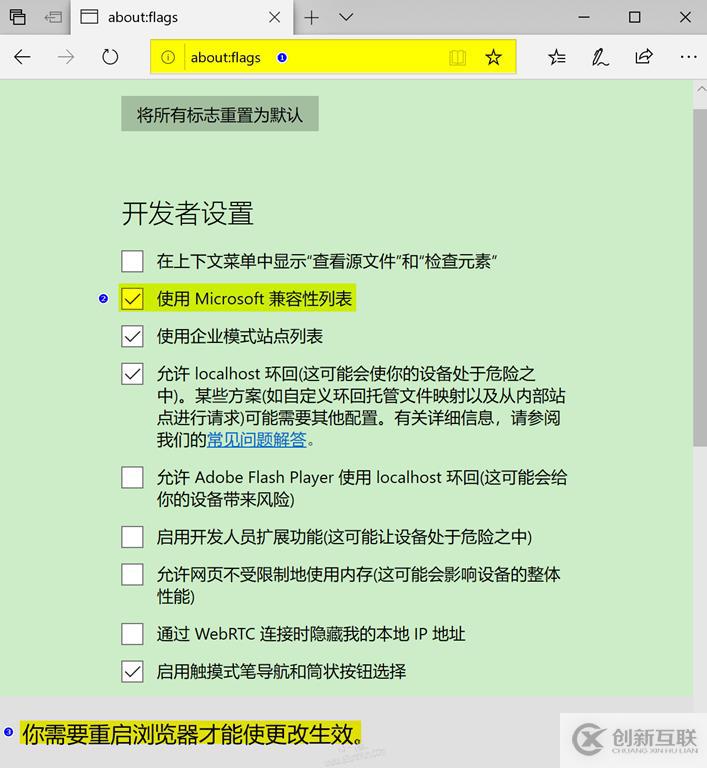Refresh the about:flags page

click(x=110, y=57)
